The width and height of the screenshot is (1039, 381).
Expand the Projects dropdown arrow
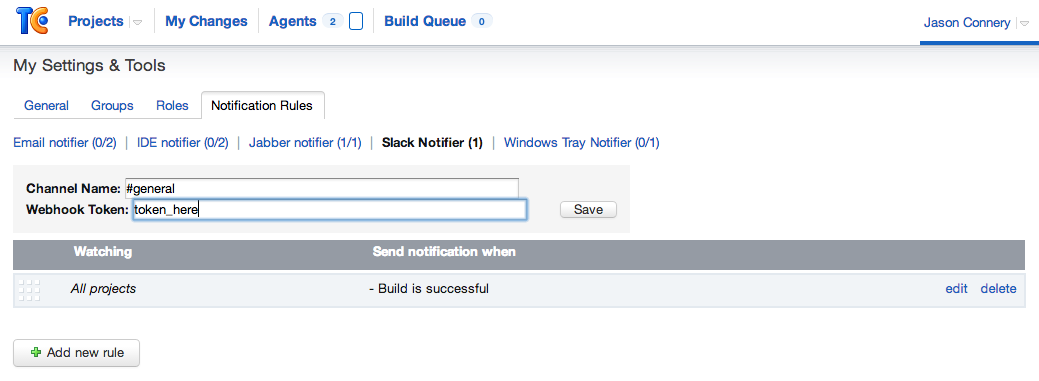pos(138,23)
